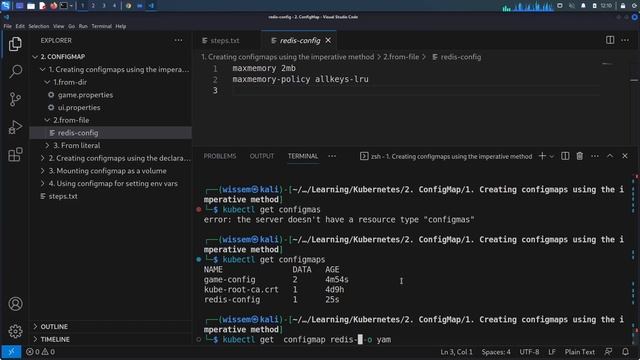Open the Manage gear menu

[15, 331]
